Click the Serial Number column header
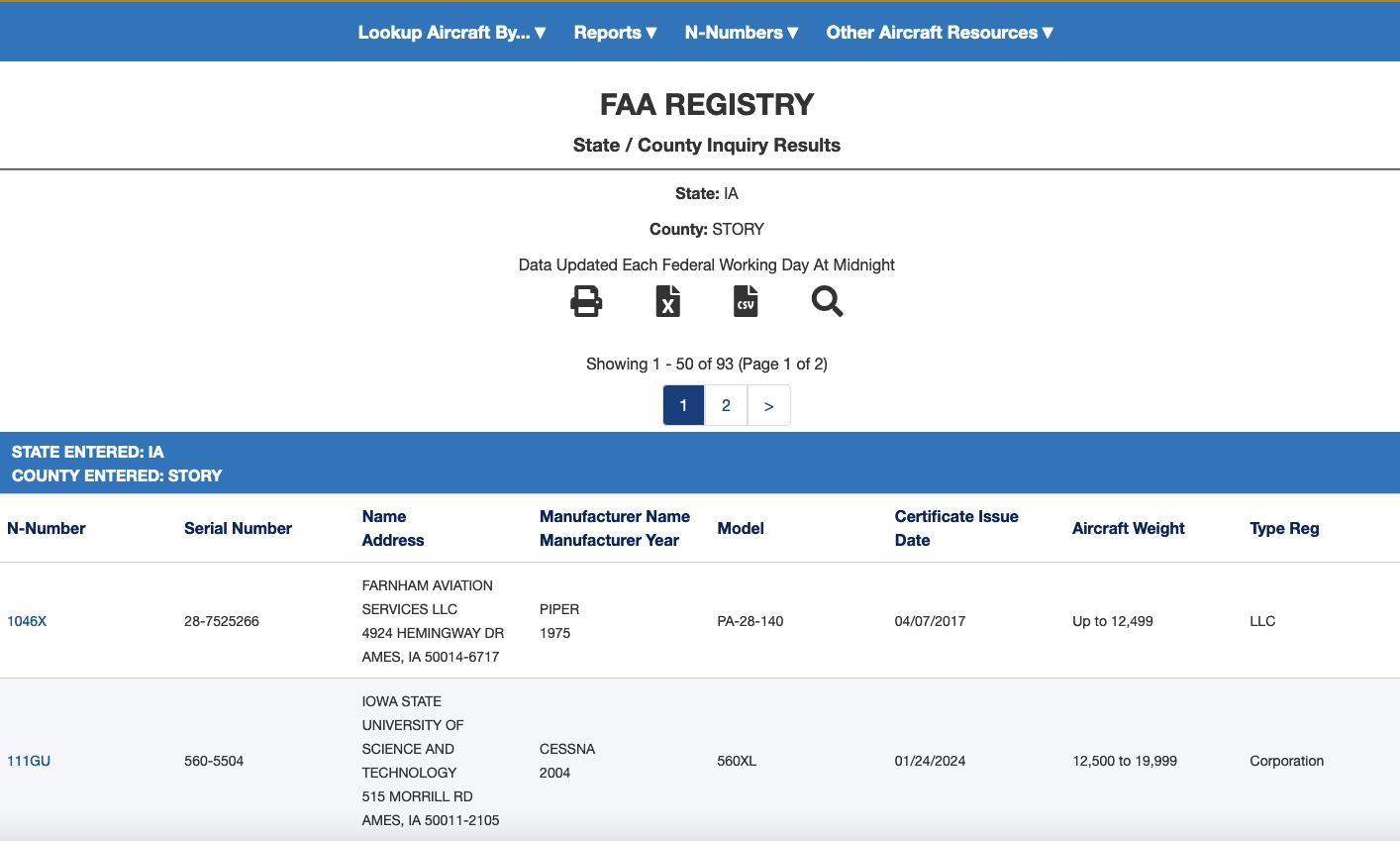Viewport: 1400px width, 841px height. pos(238,528)
